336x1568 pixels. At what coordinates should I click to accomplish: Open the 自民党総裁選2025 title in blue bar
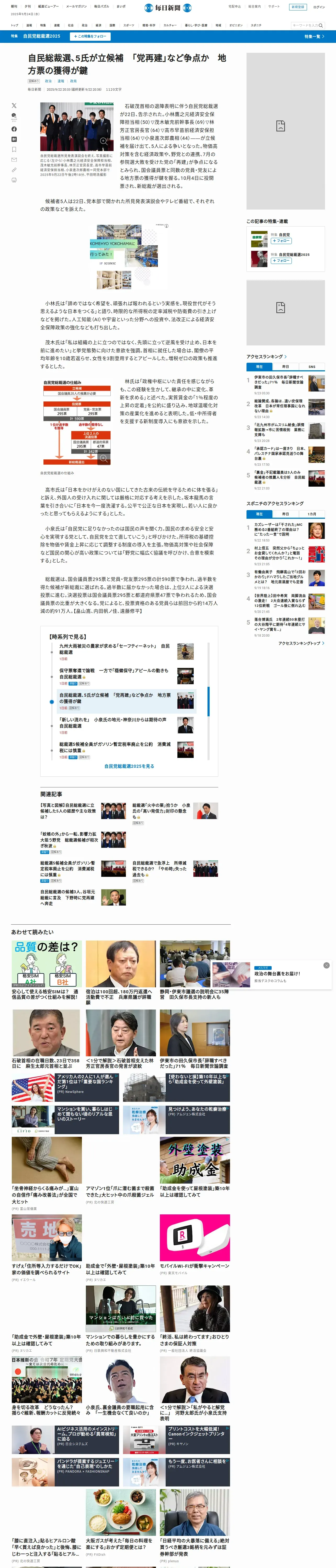click(41, 37)
